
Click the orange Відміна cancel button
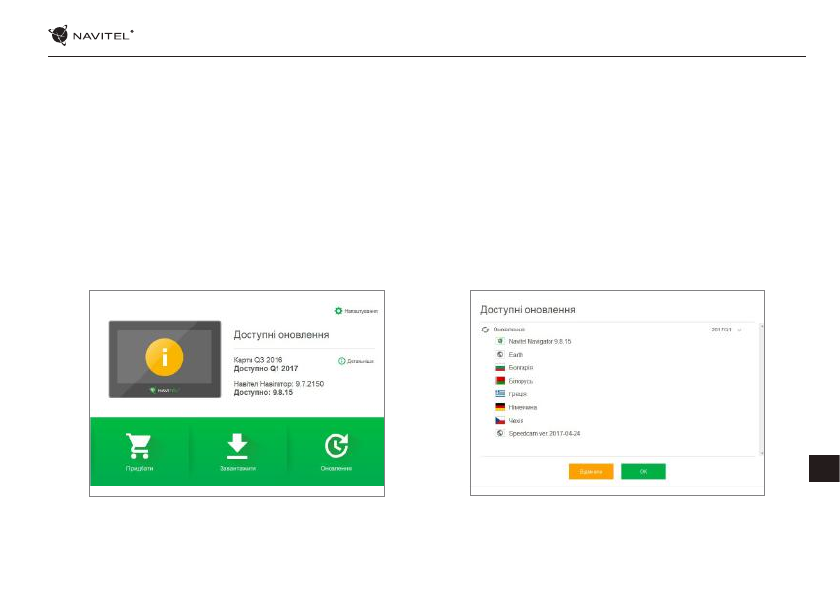(591, 472)
